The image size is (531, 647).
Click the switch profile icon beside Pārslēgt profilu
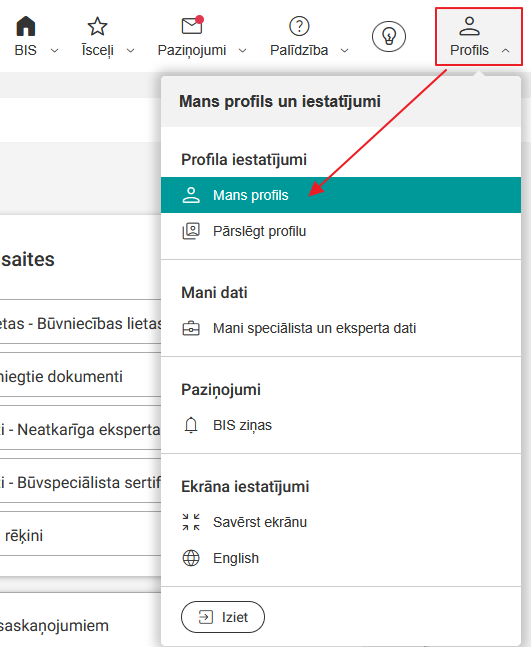(191, 231)
